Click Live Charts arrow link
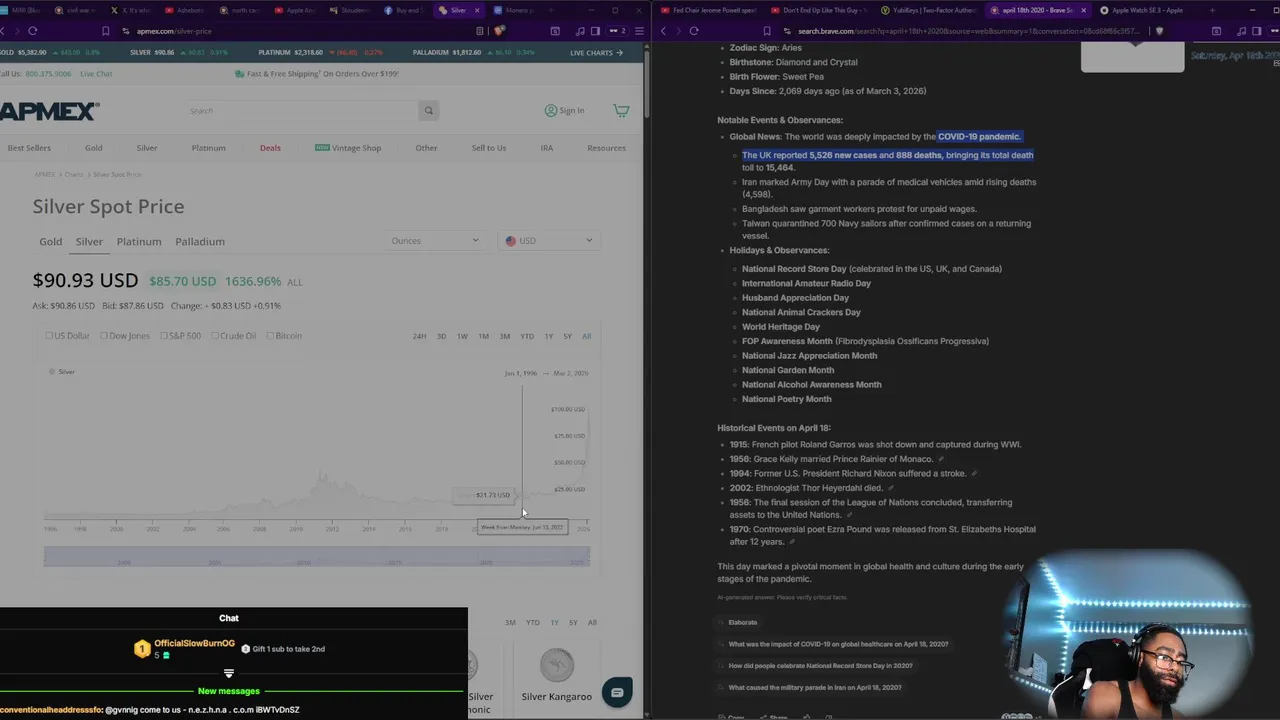 coord(596,53)
